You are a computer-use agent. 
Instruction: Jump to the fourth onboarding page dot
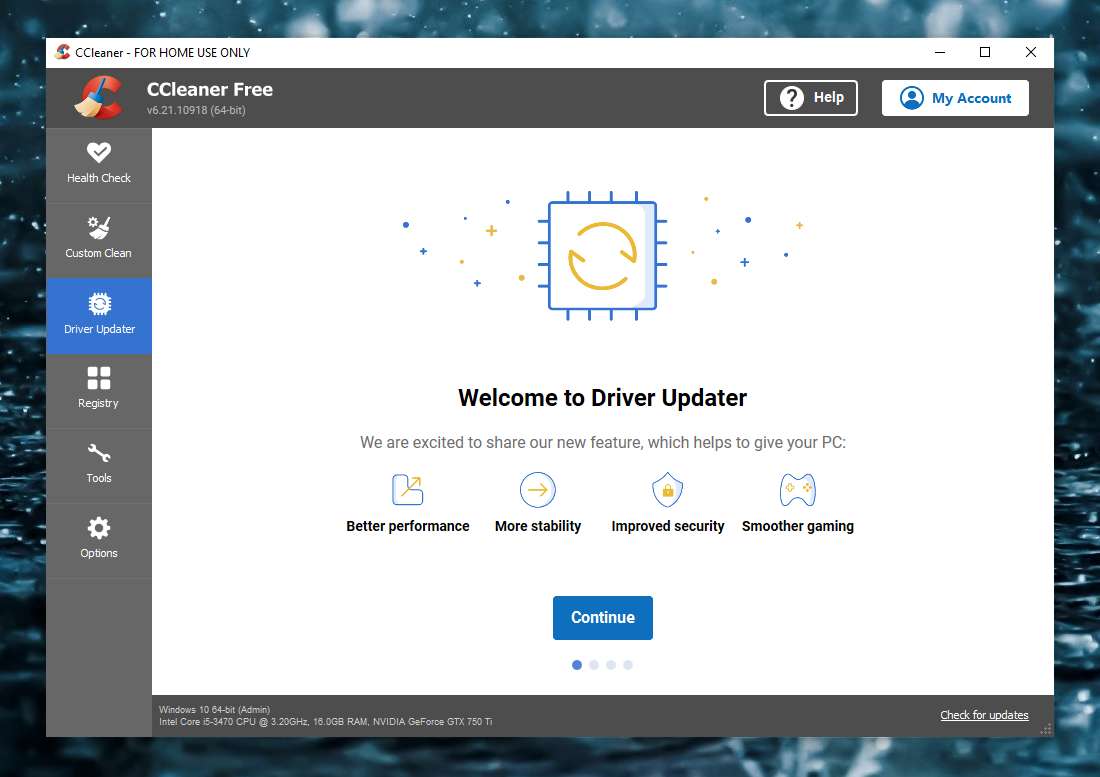pyautogui.click(x=628, y=665)
